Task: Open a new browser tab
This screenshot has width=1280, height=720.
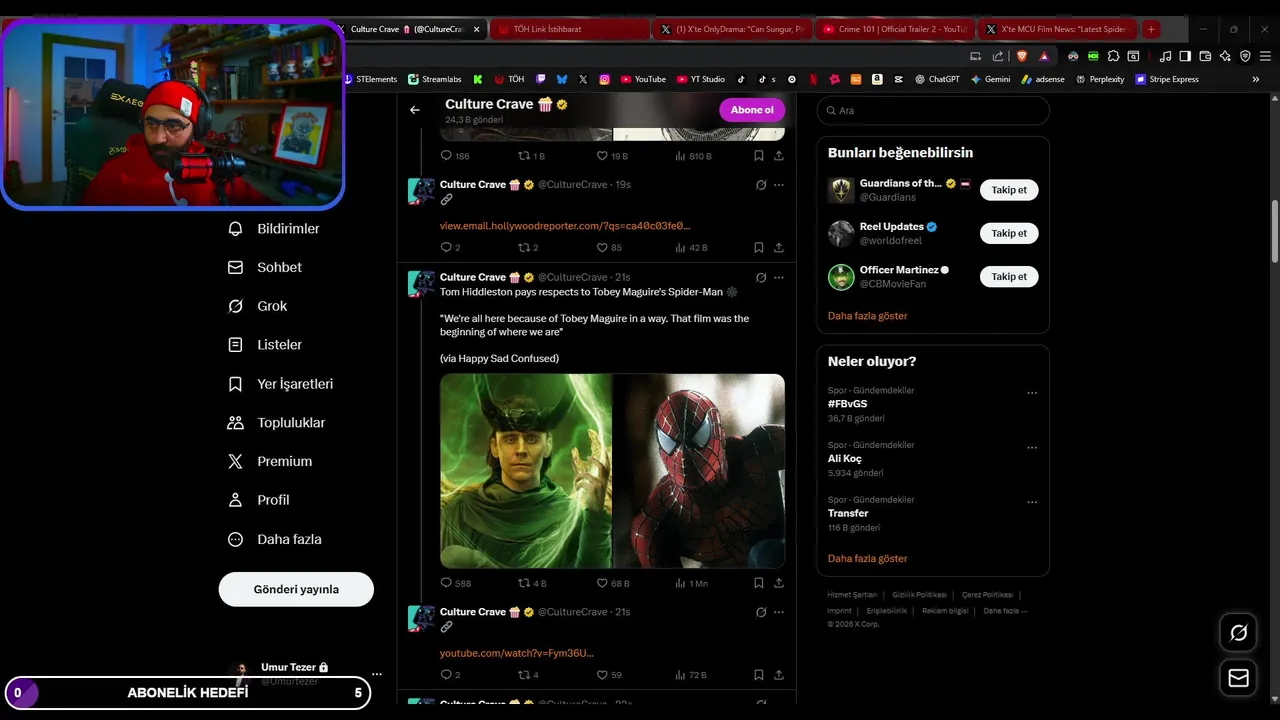Action: [1151, 29]
